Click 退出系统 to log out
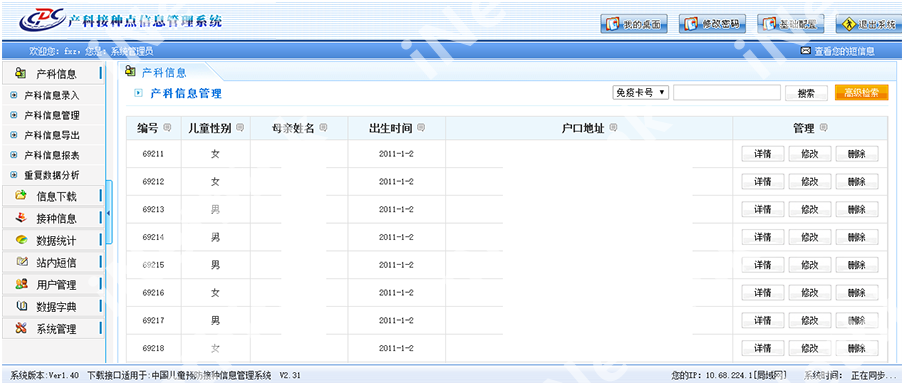Viewport: 904px width, 385px height. pos(869,24)
